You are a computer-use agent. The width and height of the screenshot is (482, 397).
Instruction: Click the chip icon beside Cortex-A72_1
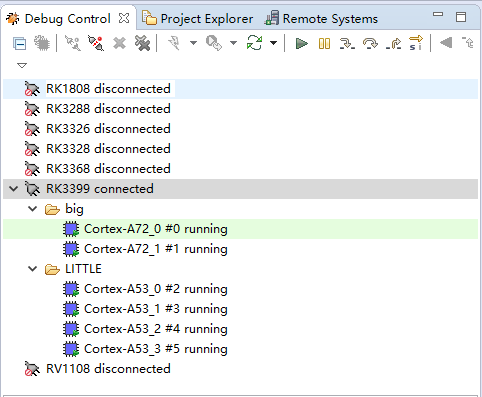(71, 249)
